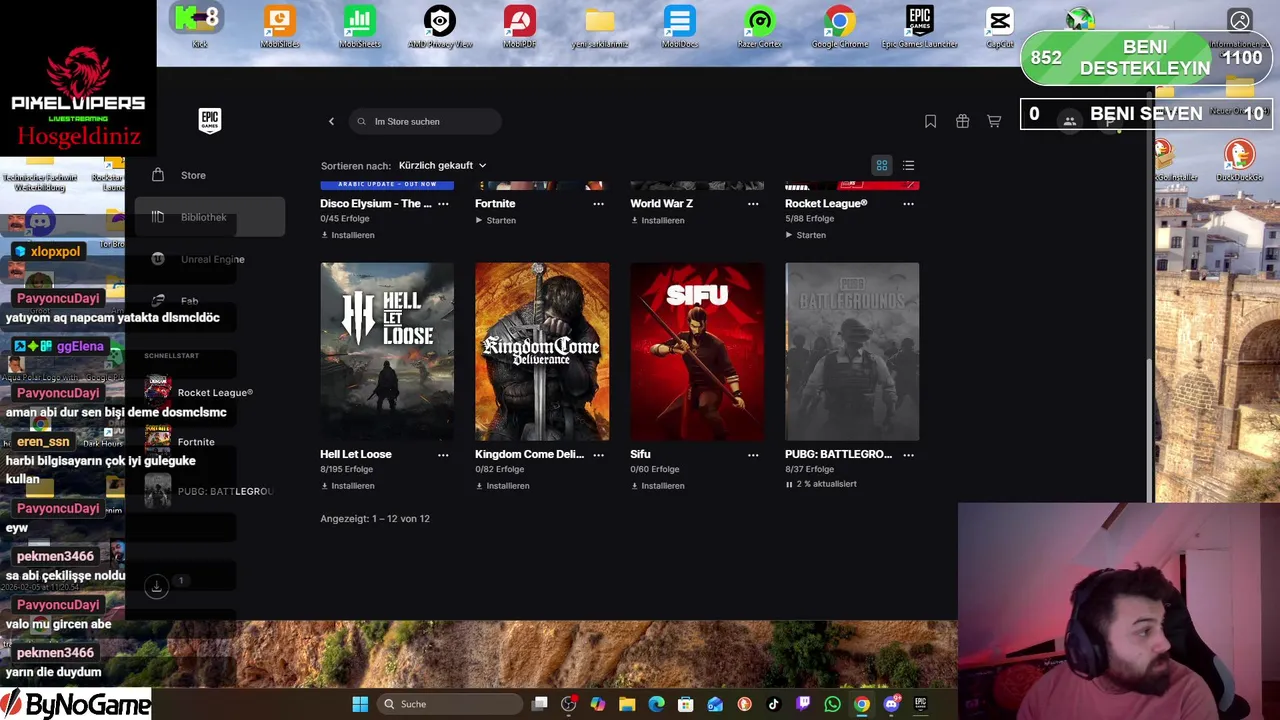Install Hell Let Loose via Installieren
The height and width of the screenshot is (720, 1280).
coord(347,486)
